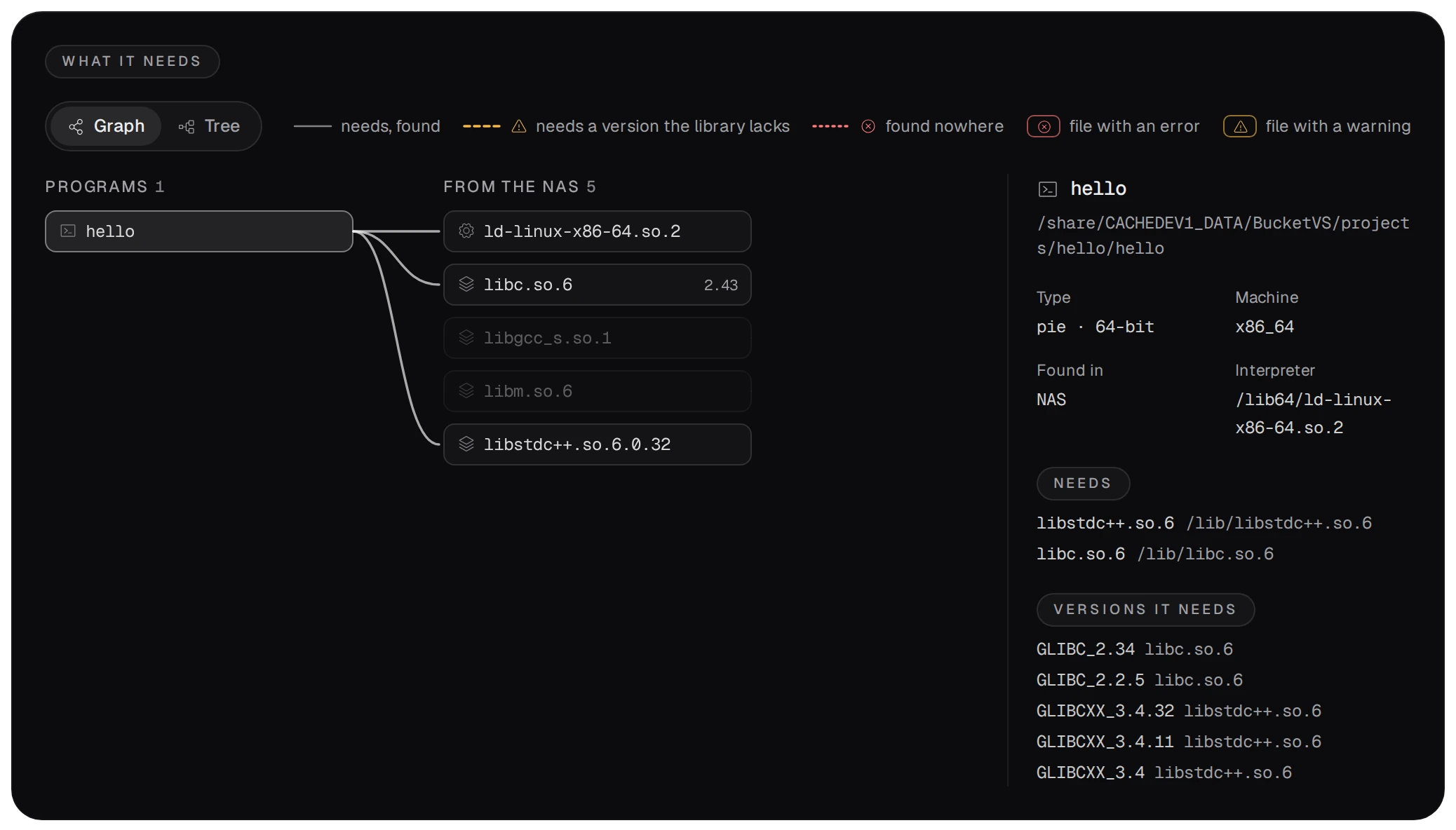Click the hello file path in details panel
1456x830 pixels.
pyautogui.click(x=1223, y=236)
